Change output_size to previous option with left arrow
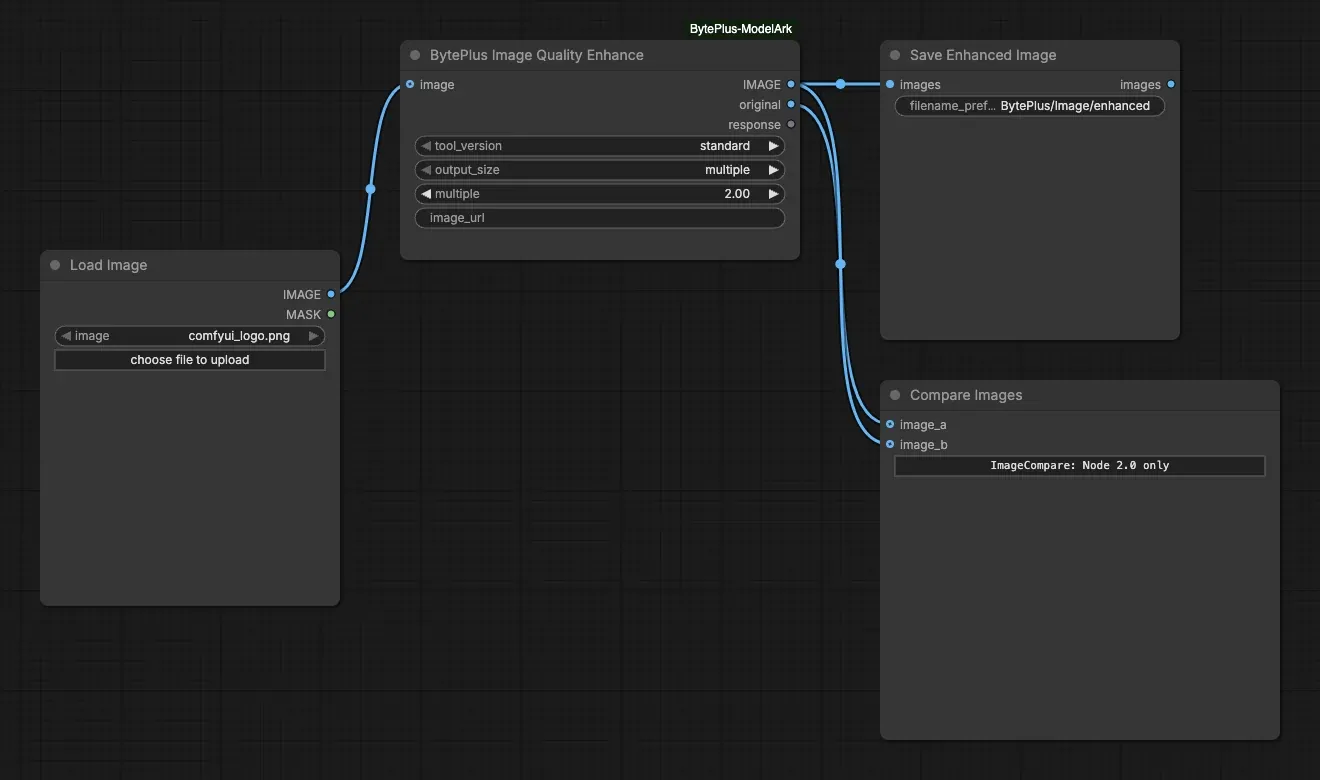The image size is (1320, 780). tap(426, 170)
